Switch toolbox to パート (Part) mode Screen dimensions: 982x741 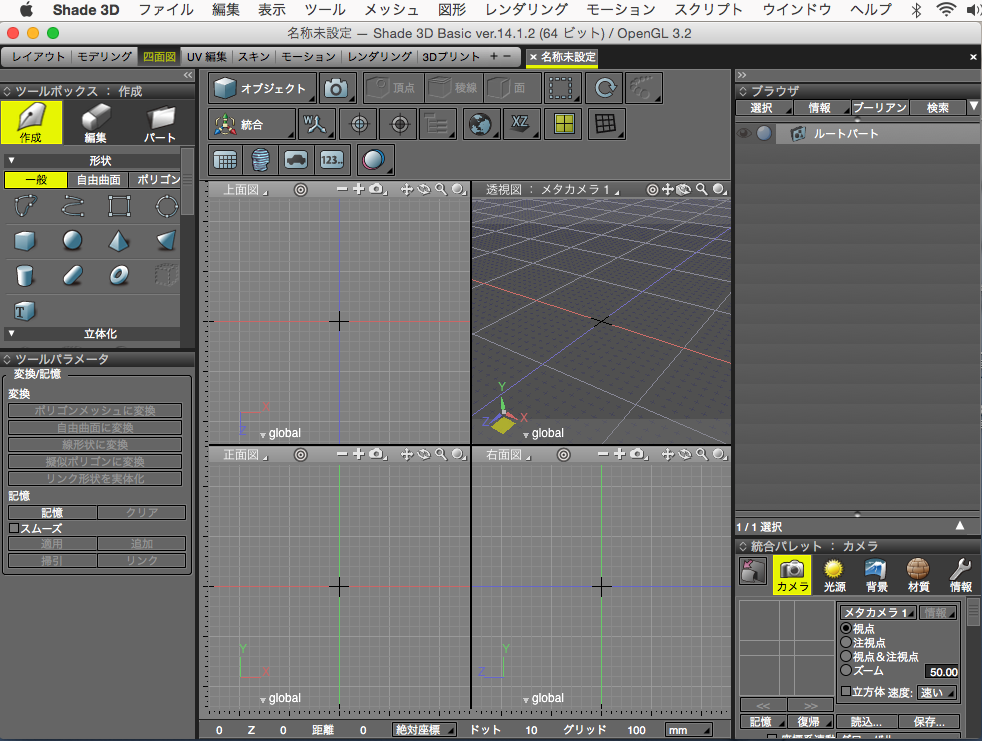(160, 123)
